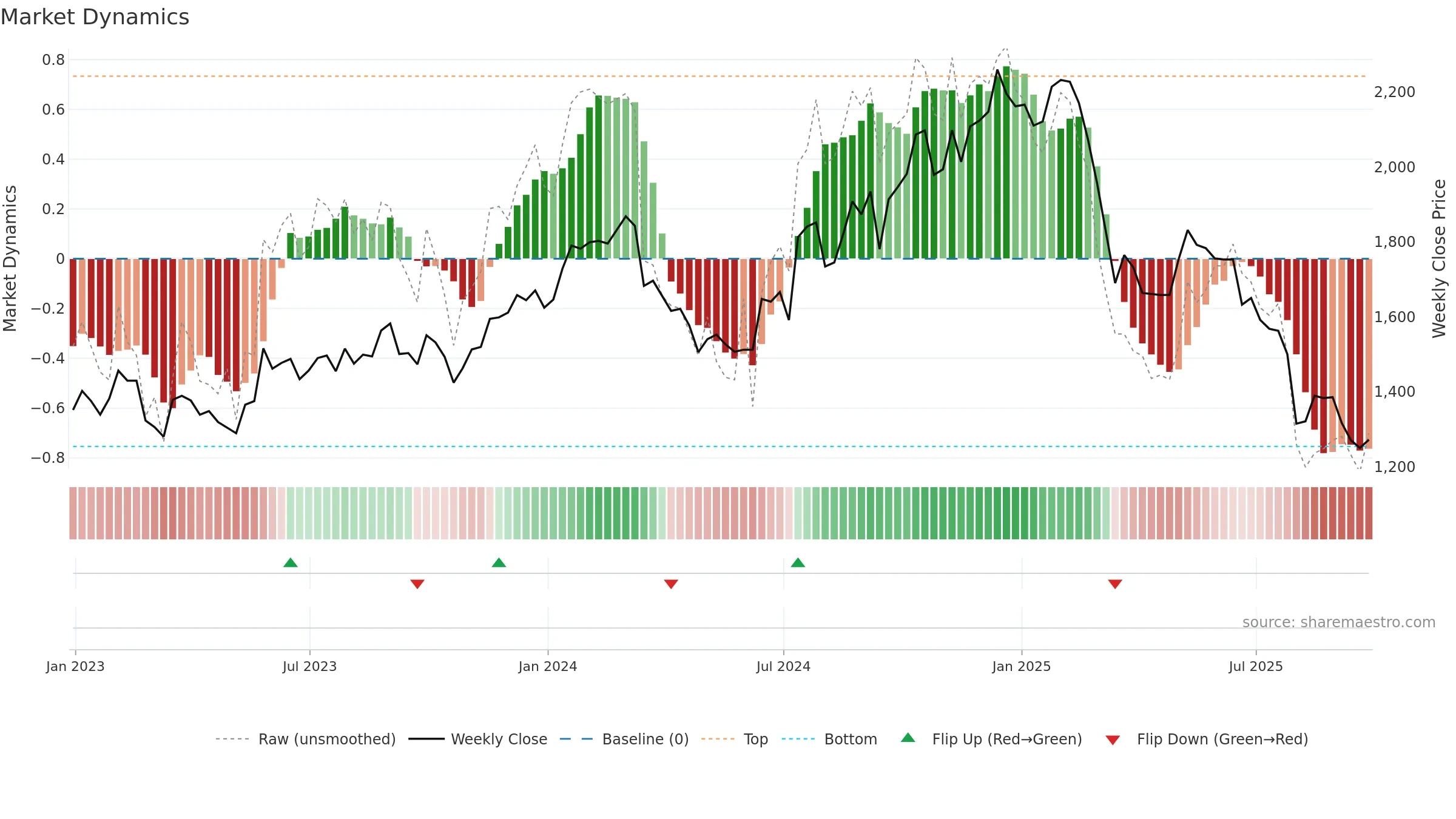This screenshot has width=1456, height=819.
Task: Click the −0.2 left axis label
Action: tap(48, 308)
